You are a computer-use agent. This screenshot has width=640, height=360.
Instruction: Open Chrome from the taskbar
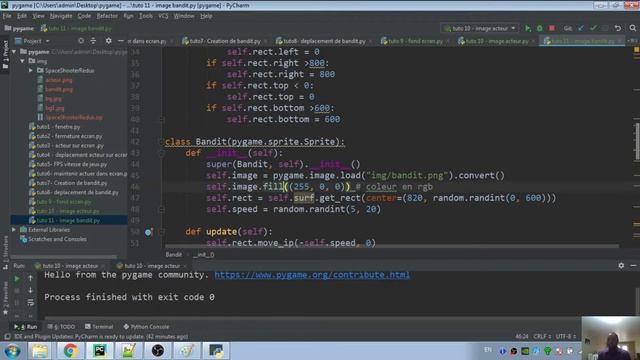click(70, 351)
